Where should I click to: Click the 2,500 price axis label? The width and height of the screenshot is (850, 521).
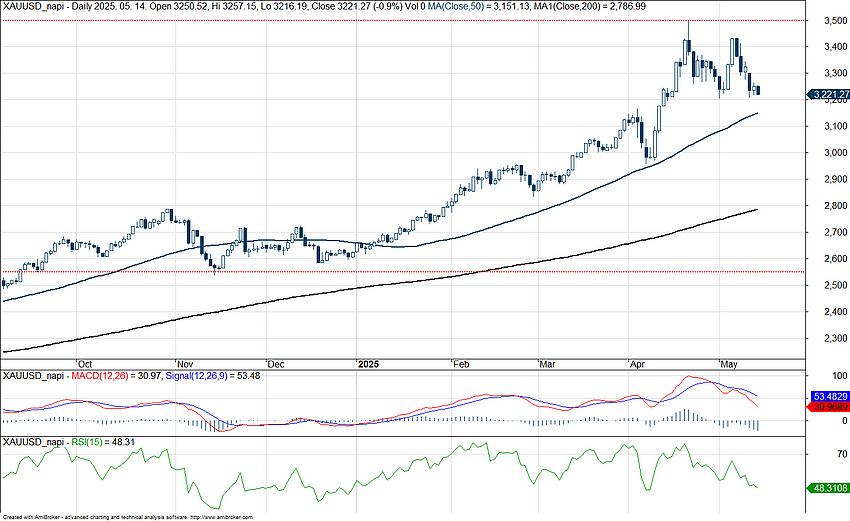click(835, 285)
